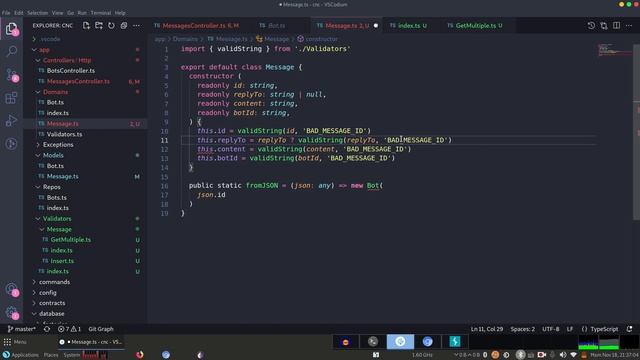The width and height of the screenshot is (640, 360).
Task: Click the teal S app in taskbar
Action: pos(455,342)
